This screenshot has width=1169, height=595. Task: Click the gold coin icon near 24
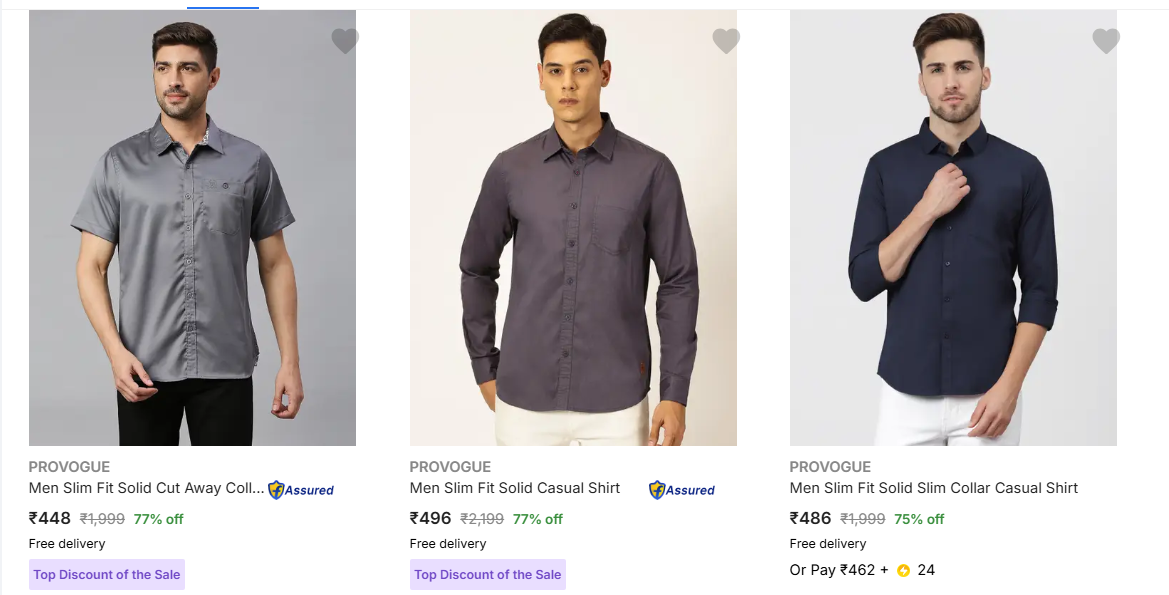pos(904,571)
